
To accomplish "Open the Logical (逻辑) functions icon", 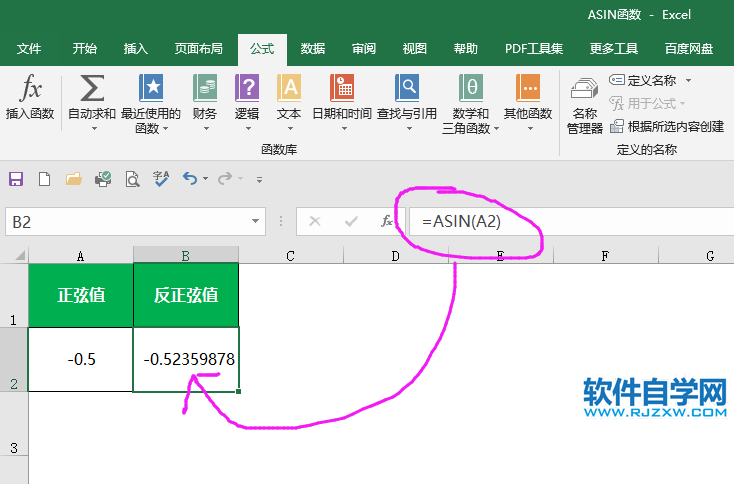I will click(x=247, y=88).
